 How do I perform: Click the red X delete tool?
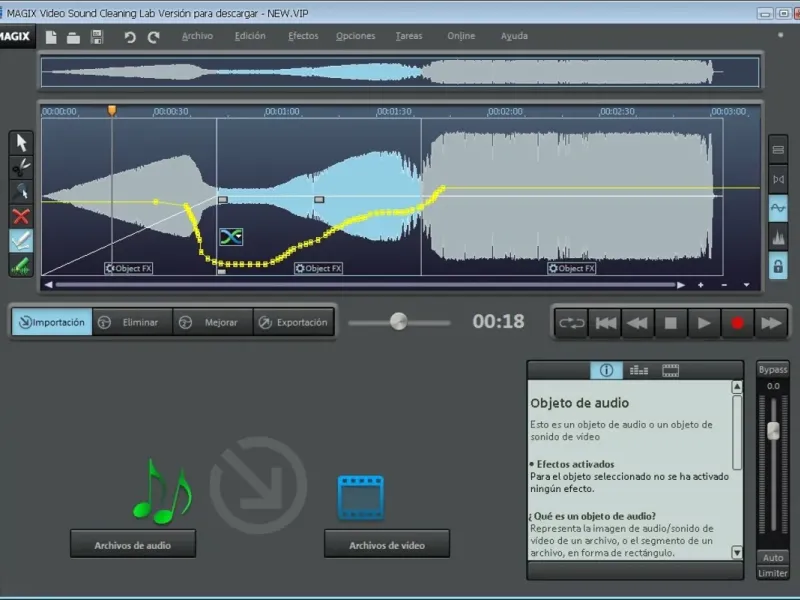point(21,216)
